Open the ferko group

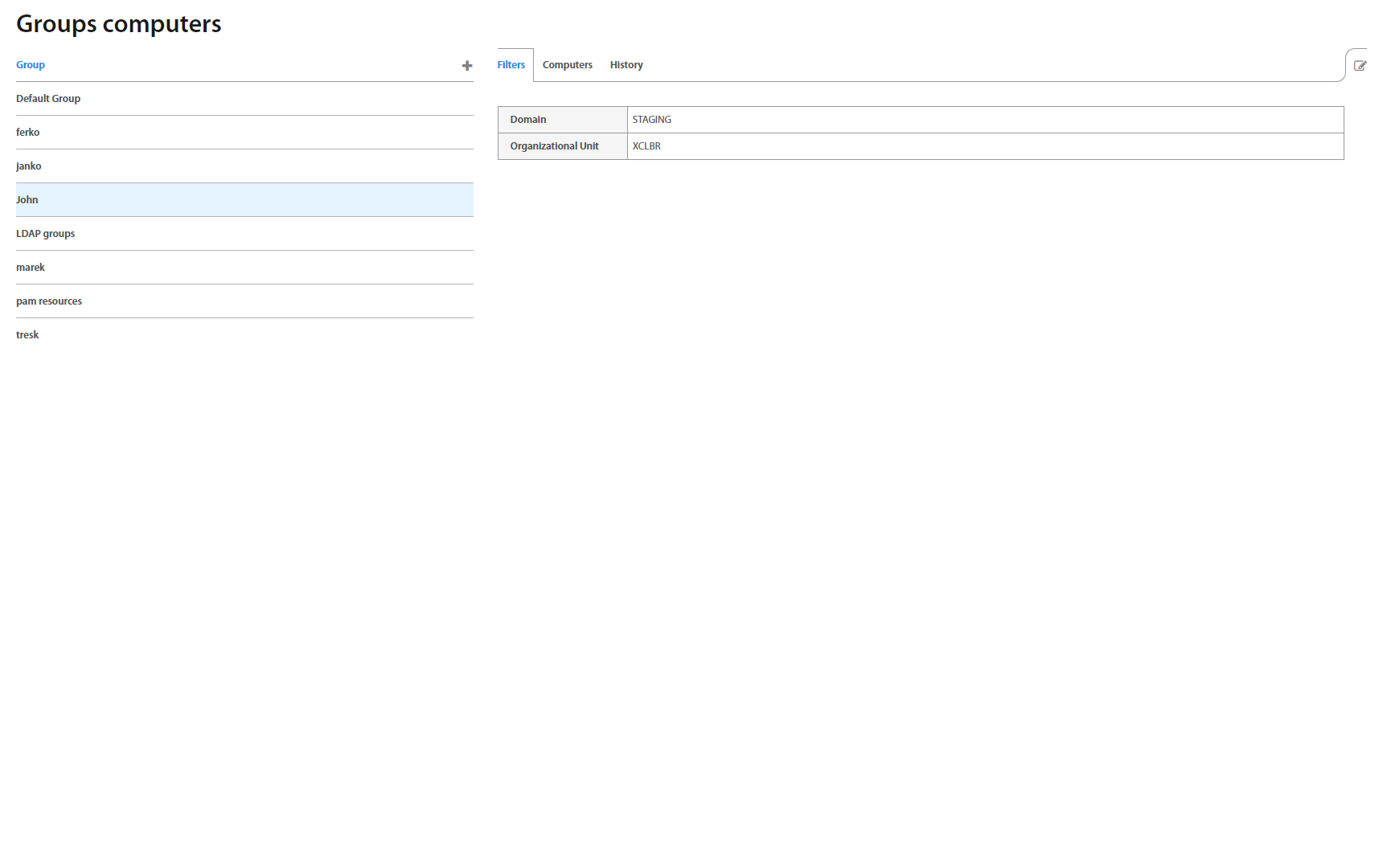(28, 133)
